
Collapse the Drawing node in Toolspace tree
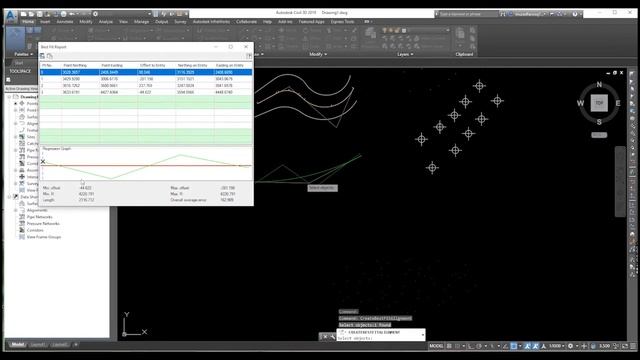point(9,97)
